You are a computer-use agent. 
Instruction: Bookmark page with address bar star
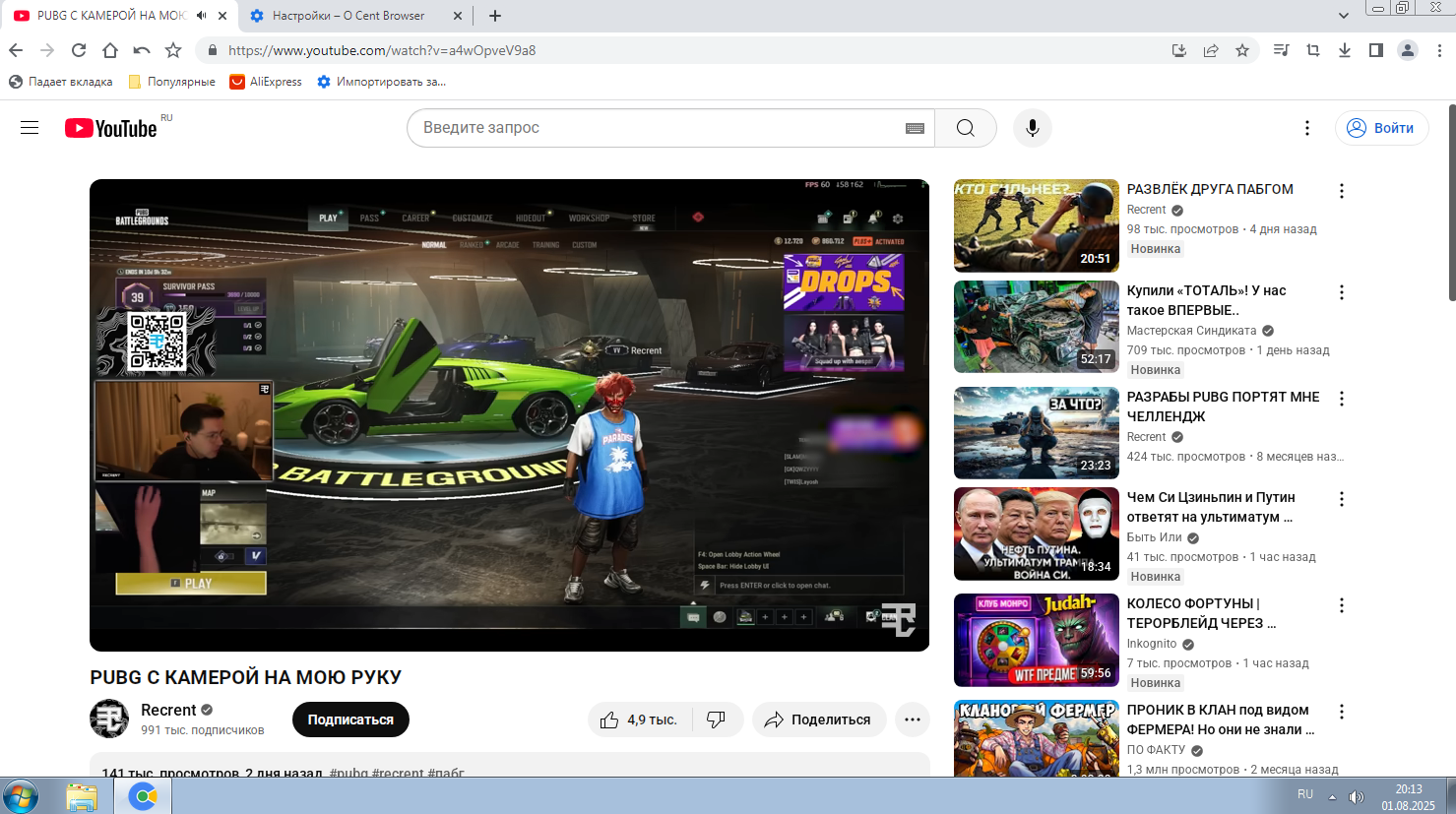[x=1242, y=50]
